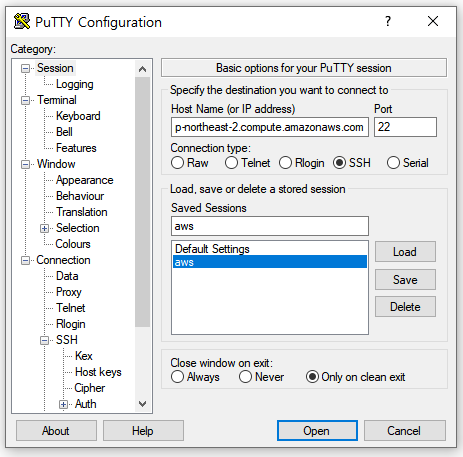This screenshot has width=463, height=457.
Task: Open the Connection category
Action: click(x=63, y=260)
